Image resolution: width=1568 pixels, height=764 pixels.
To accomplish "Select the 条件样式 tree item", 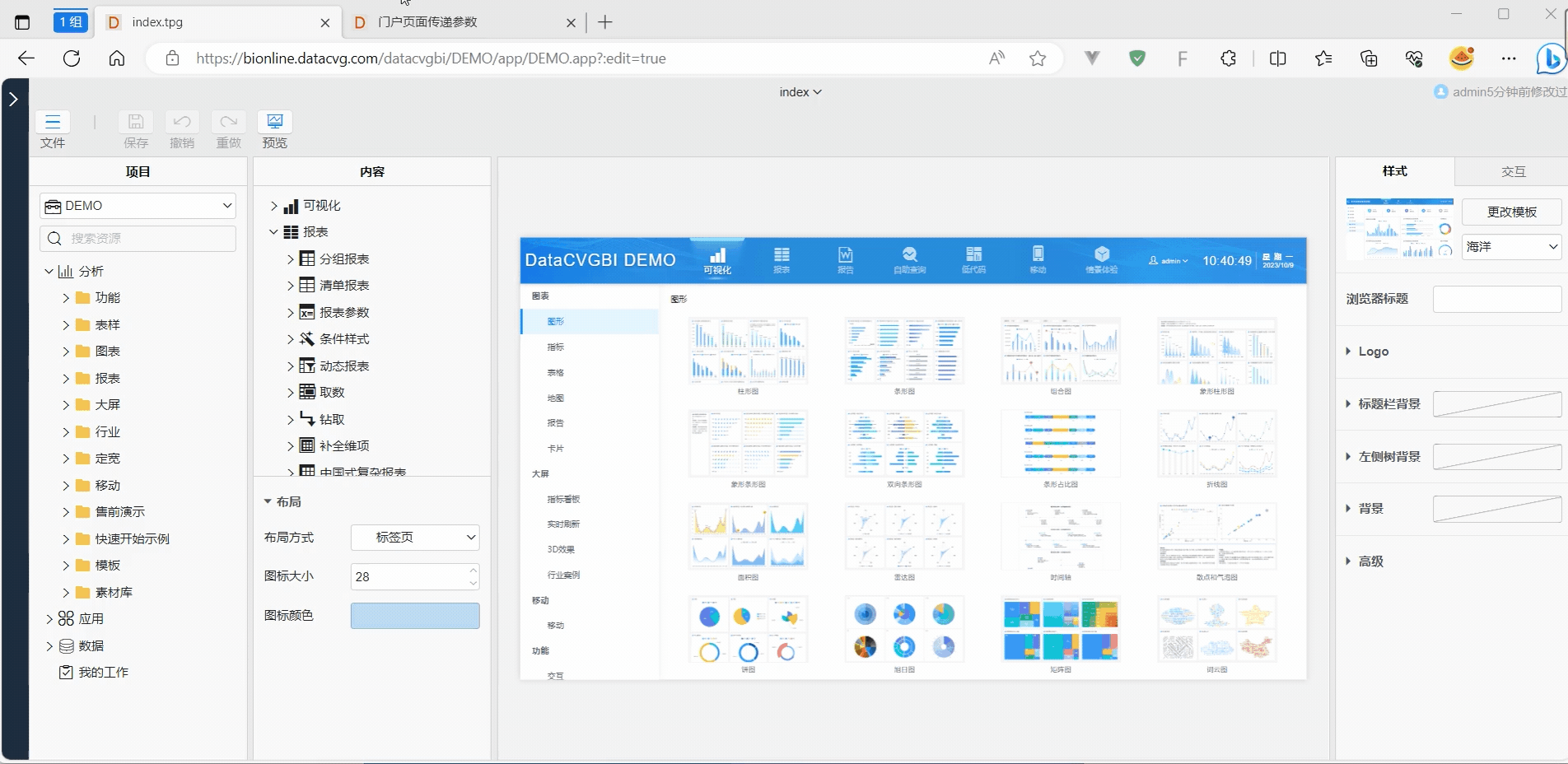I will [x=344, y=338].
